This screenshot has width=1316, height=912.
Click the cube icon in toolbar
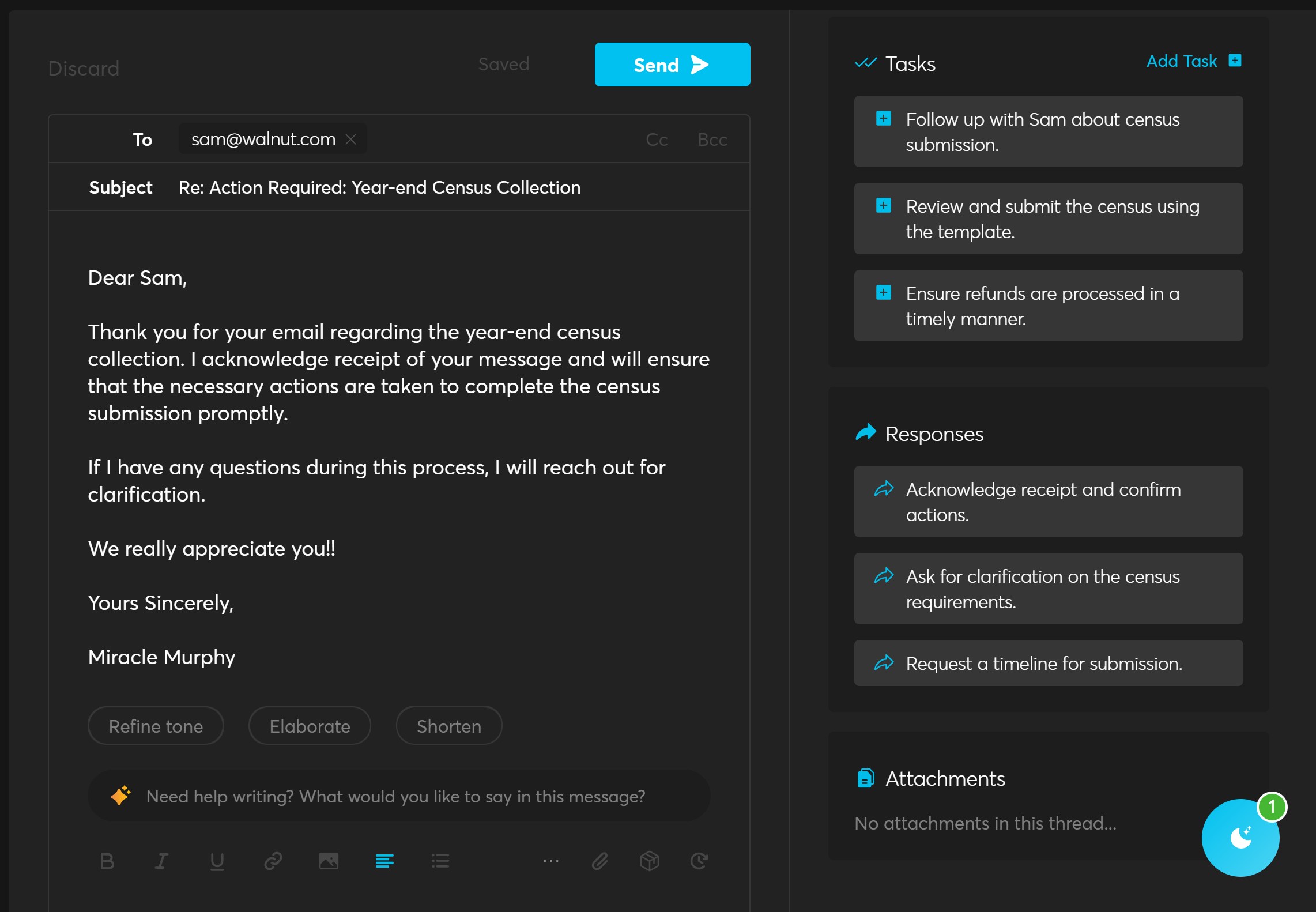click(x=650, y=861)
